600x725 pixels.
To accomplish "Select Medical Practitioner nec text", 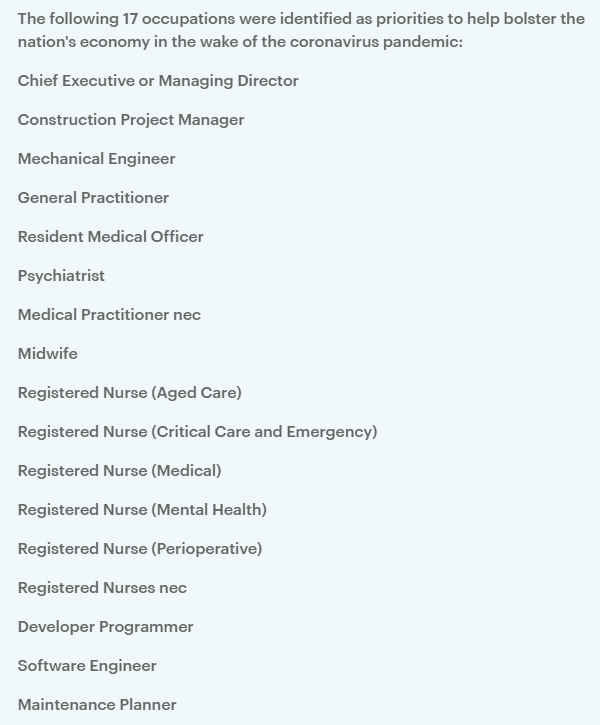I will tap(109, 315).
